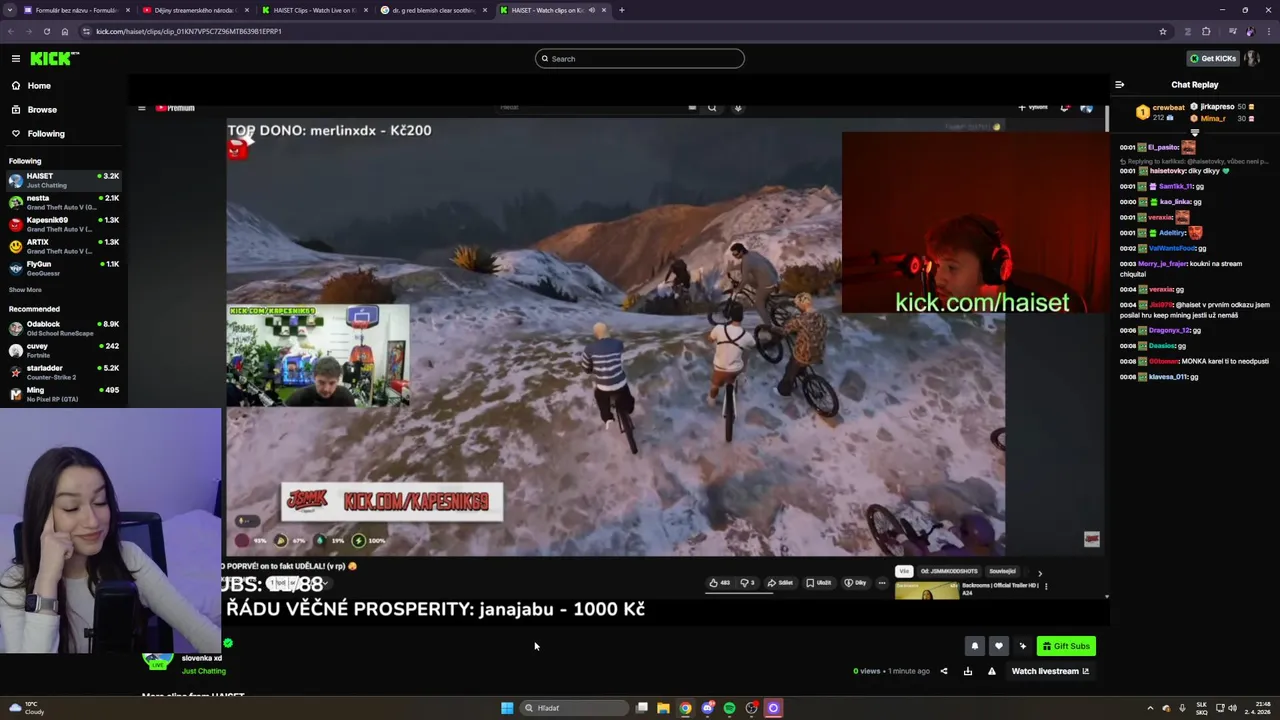Screen dimensions: 1280x720
Task: Open Spotify from taskbar
Action: point(729,708)
